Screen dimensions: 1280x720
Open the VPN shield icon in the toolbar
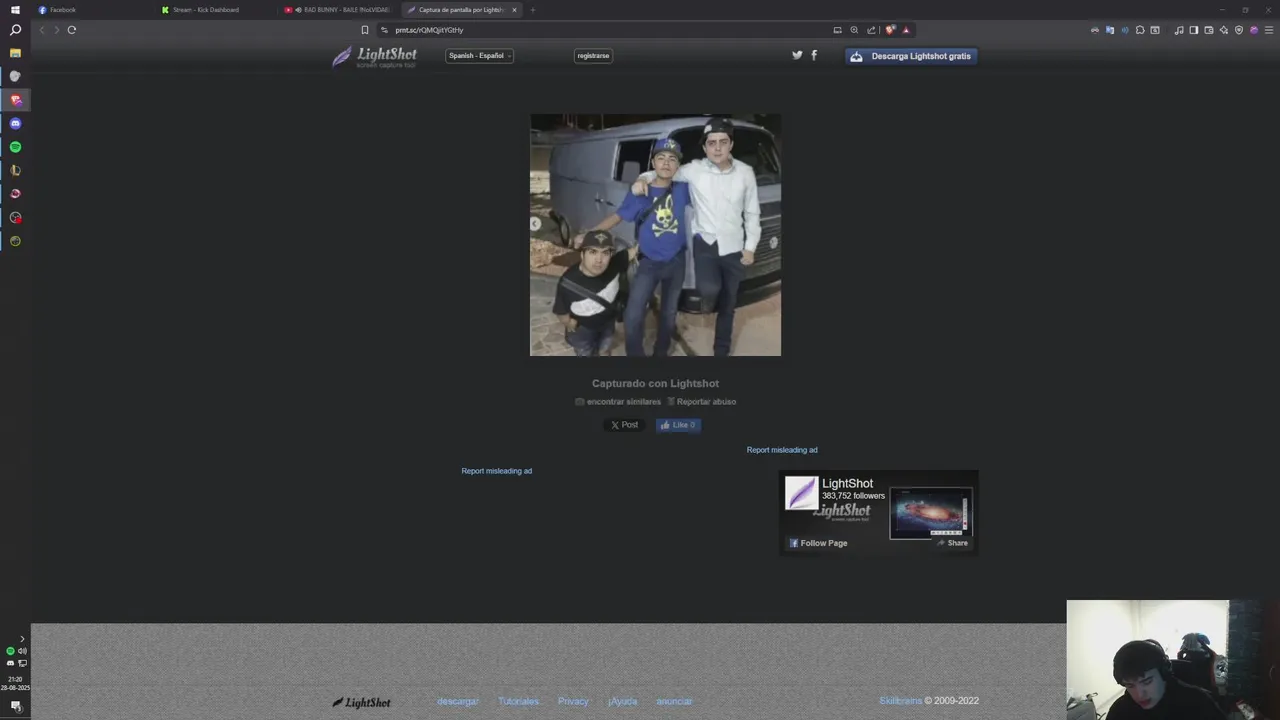[1239, 30]
